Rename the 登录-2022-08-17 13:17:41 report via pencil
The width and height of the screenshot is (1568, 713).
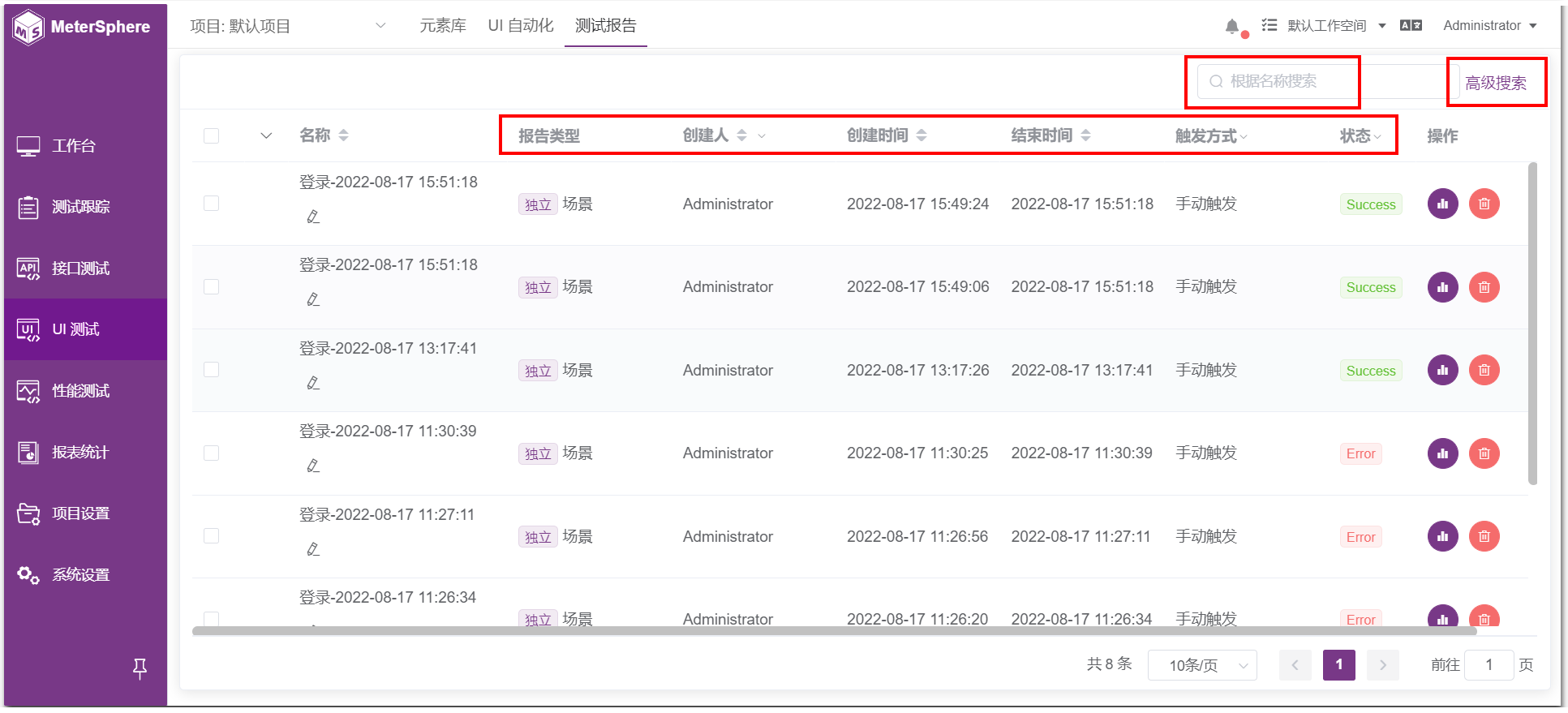[313, 382]
